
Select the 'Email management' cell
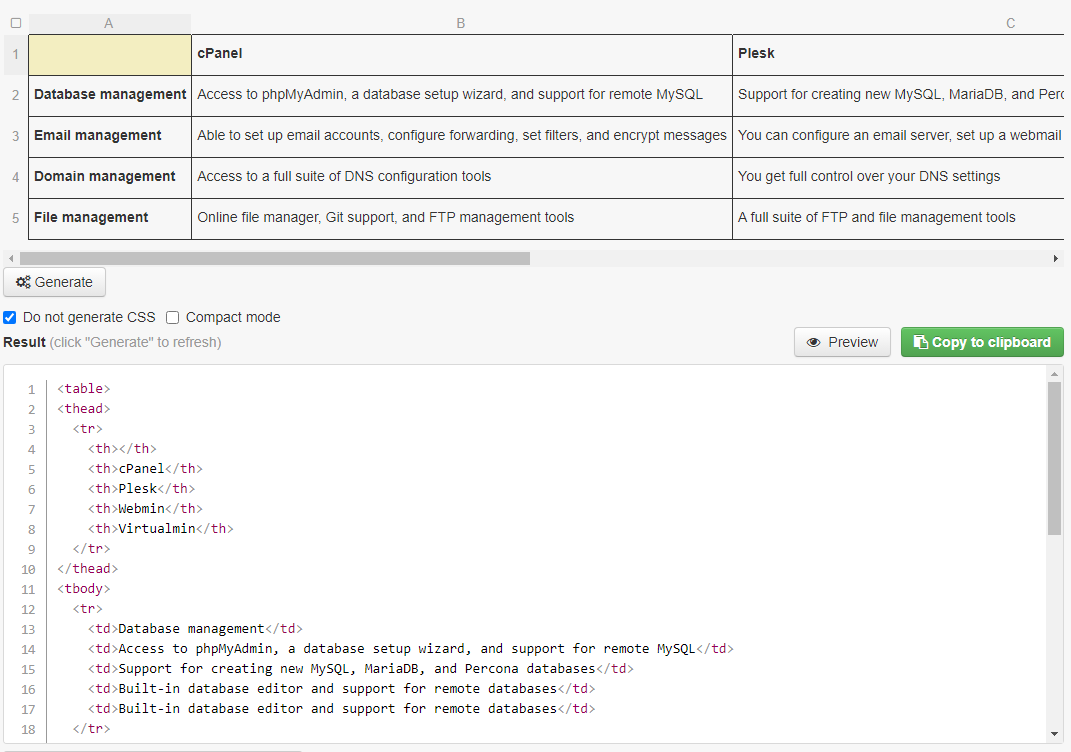(x=109, y=136)
